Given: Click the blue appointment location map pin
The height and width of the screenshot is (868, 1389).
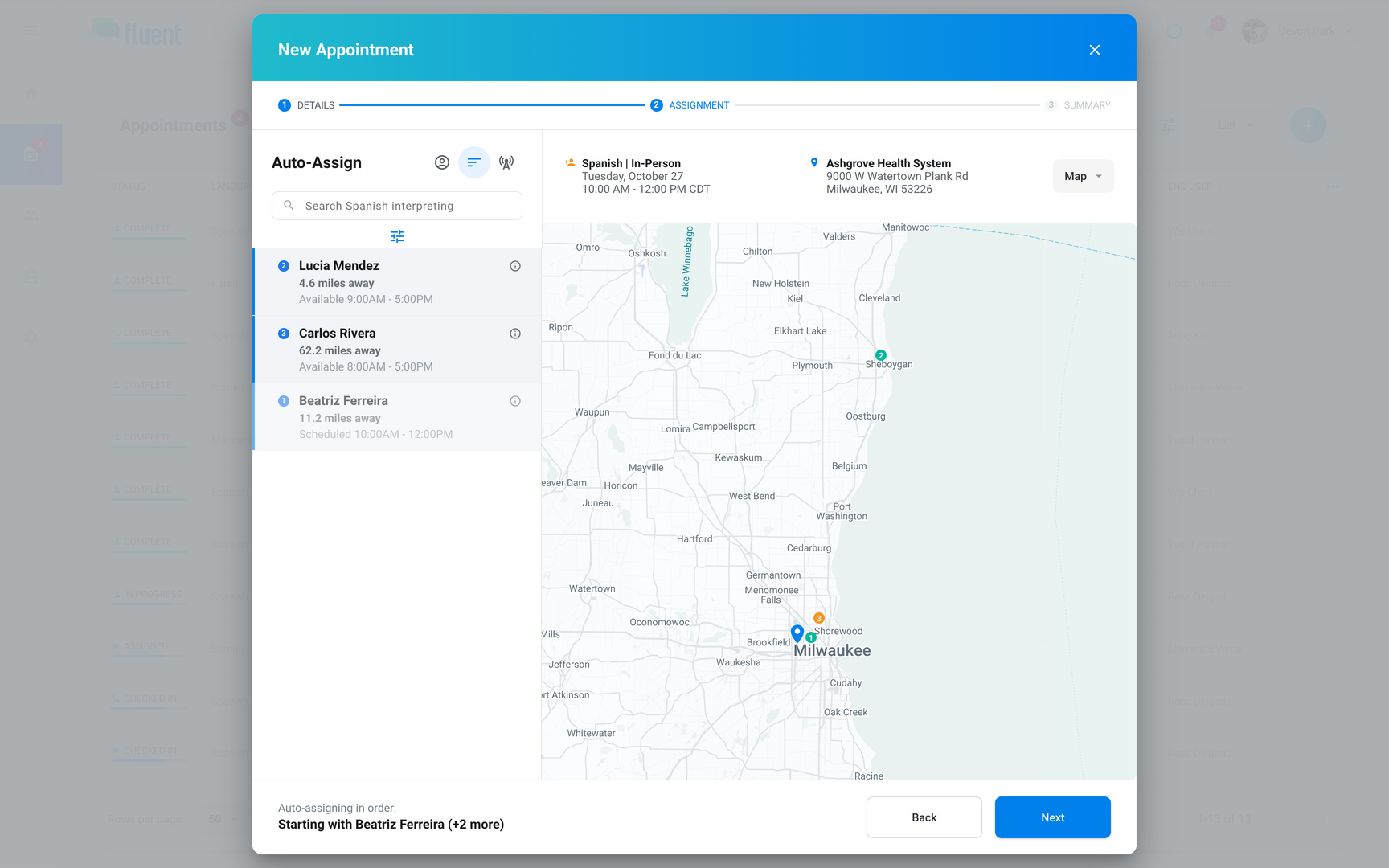Looking at the screenshot, I should click(x=797, y=633).
